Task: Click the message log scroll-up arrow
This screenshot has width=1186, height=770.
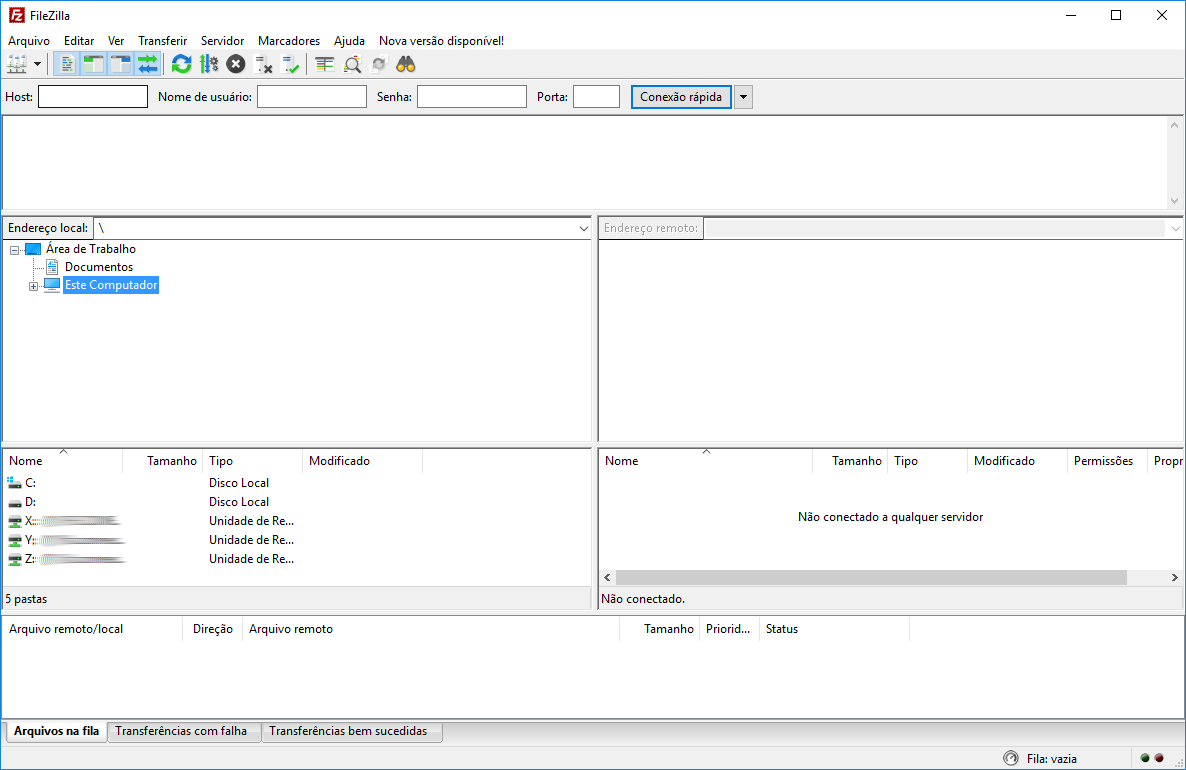Action: [x=1175, y=126]
